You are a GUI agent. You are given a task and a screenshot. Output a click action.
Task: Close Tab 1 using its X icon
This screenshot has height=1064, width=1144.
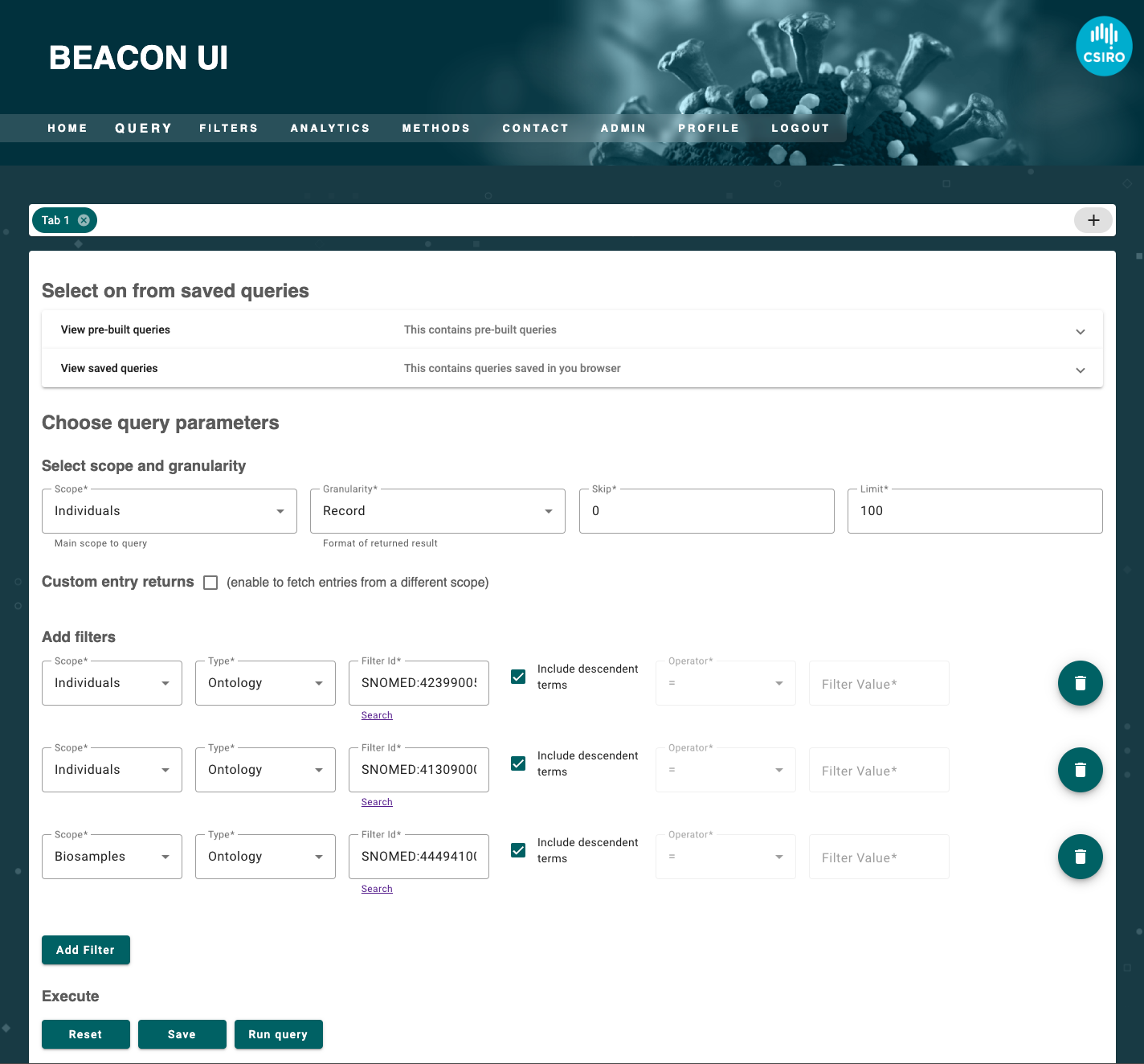pos(84,220)
